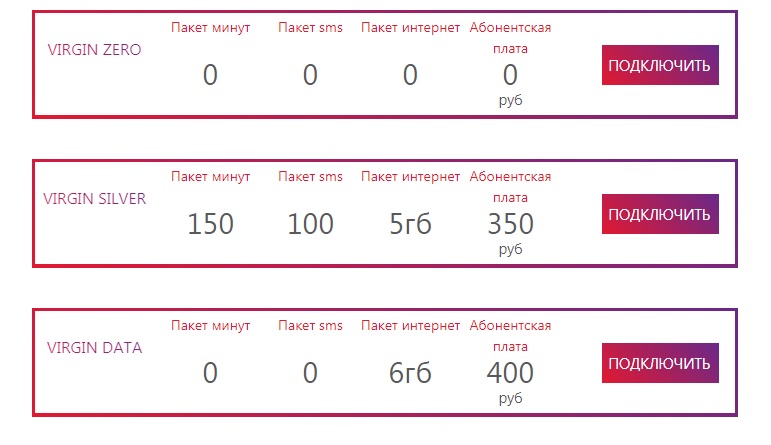Select "Пакет интернет" label in VIRGIN ZERO row
The width and height of the screenshot is (771, 445).
[x=410, y=28]
